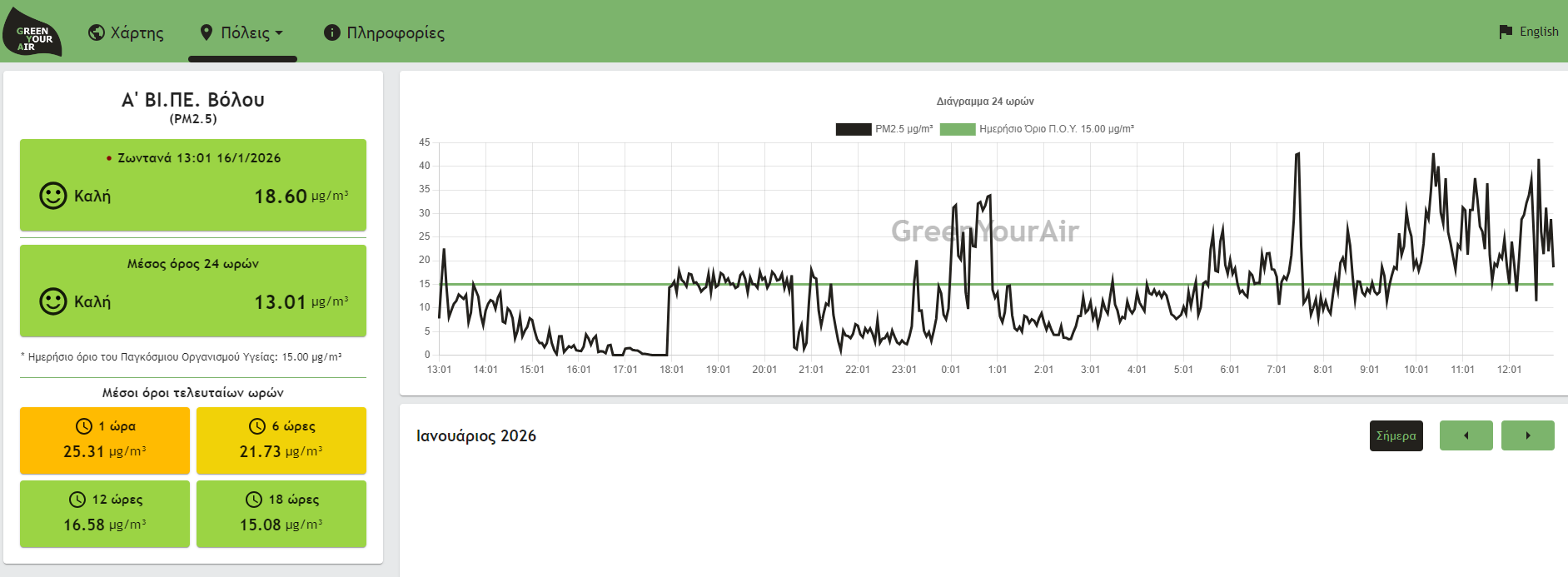Click the globe icon next to Χάρτης
Image resolution: width=1568 pixels, height=577 pixels.
(97, 32)
